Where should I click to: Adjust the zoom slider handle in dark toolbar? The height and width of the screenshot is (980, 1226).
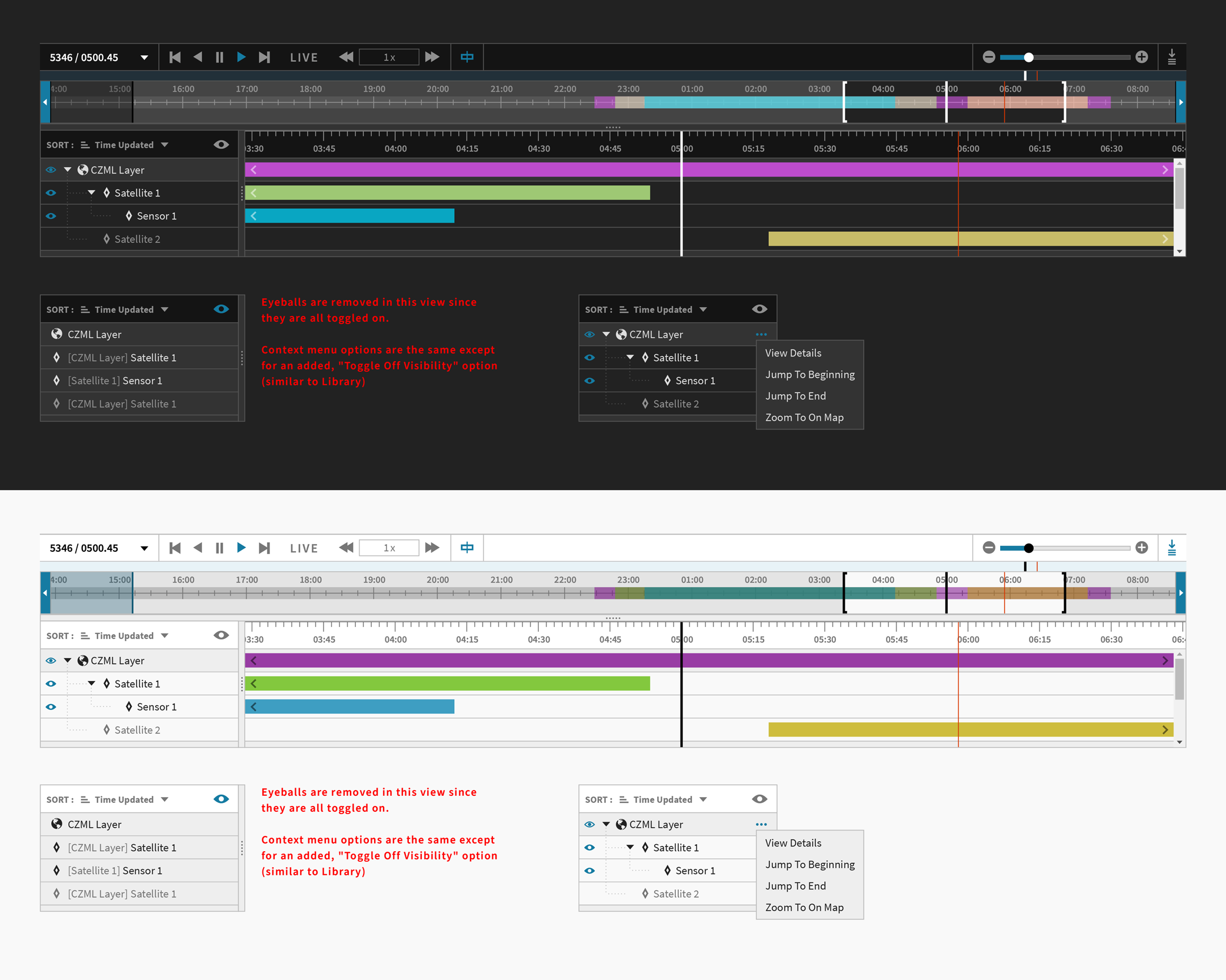tap(1028, 57)
